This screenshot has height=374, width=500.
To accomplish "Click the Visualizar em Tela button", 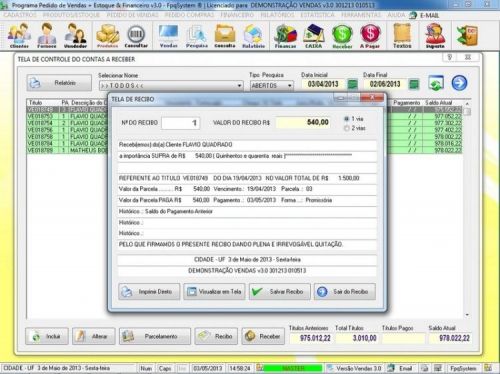I will coord(214,292).
